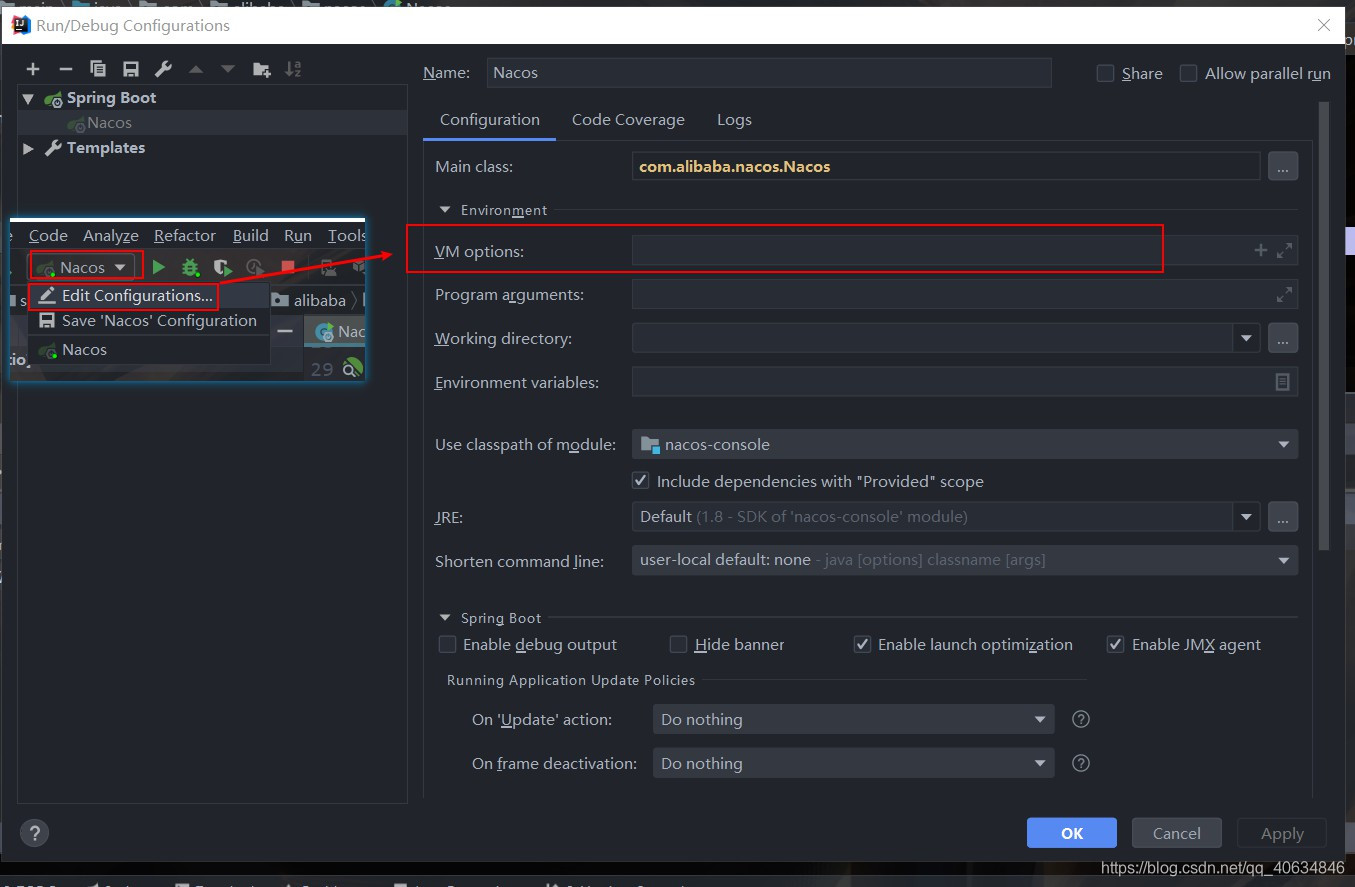The width and height of the screenshot is (1355, 887).
Task: Open the Code menu in inset
Action: 48,235
